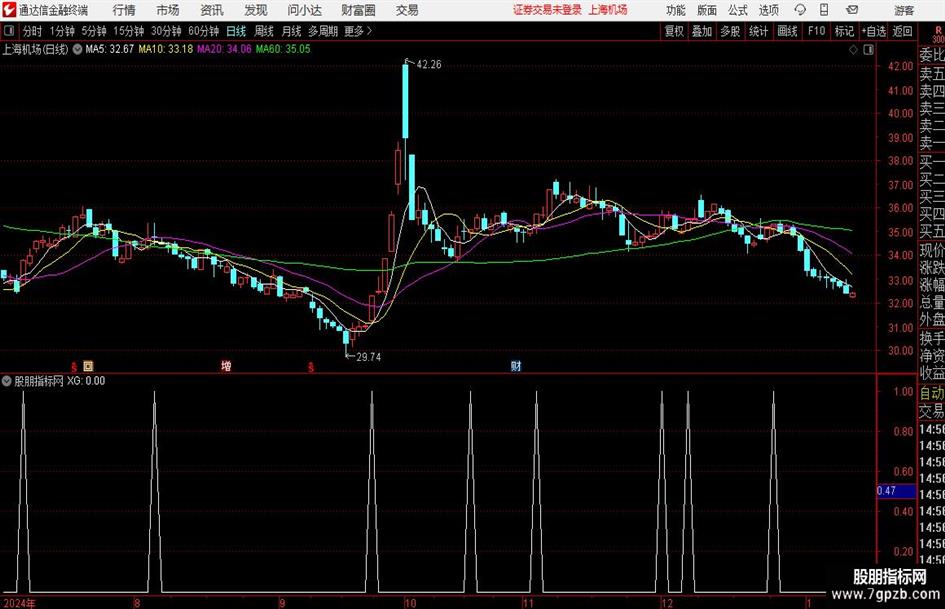
Task: Open the 多周期 multi-period view
Action: coord(323,31)
